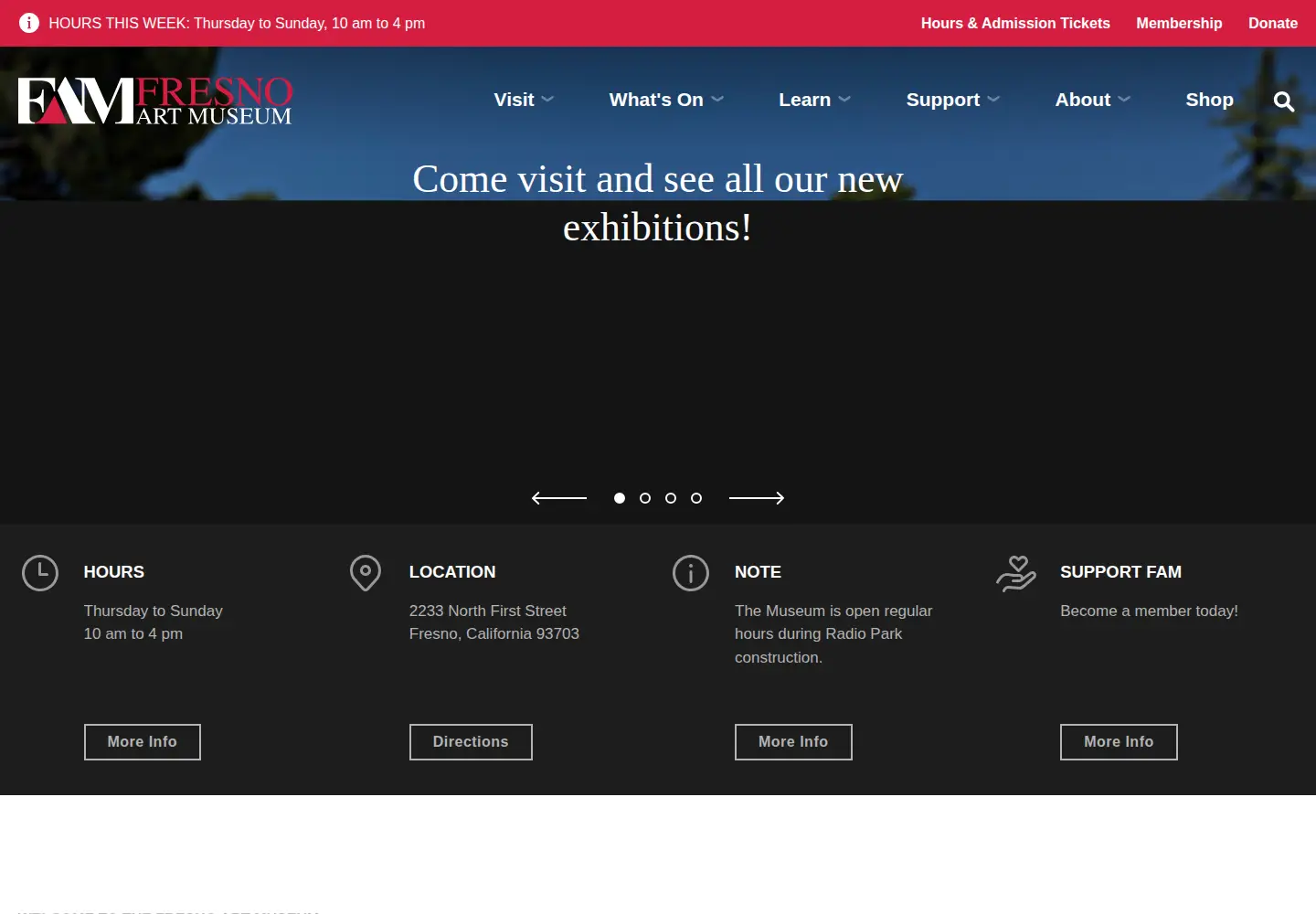Click the heart-in-hand icon beside Support FAM

click(x=1016, y=574)
